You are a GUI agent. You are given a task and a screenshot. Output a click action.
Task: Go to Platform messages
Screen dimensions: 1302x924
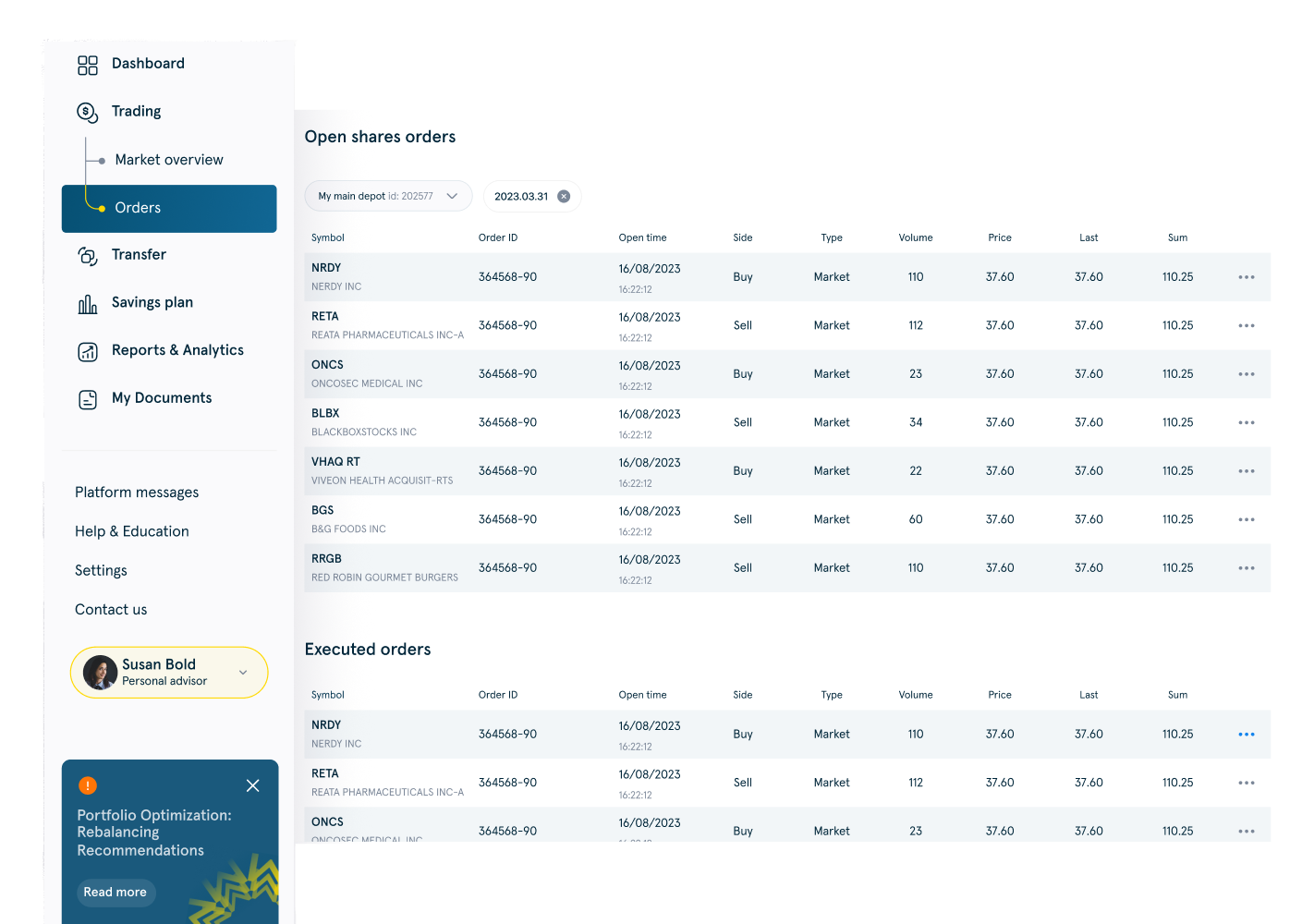pyautogui.click(x=137, y=492)
